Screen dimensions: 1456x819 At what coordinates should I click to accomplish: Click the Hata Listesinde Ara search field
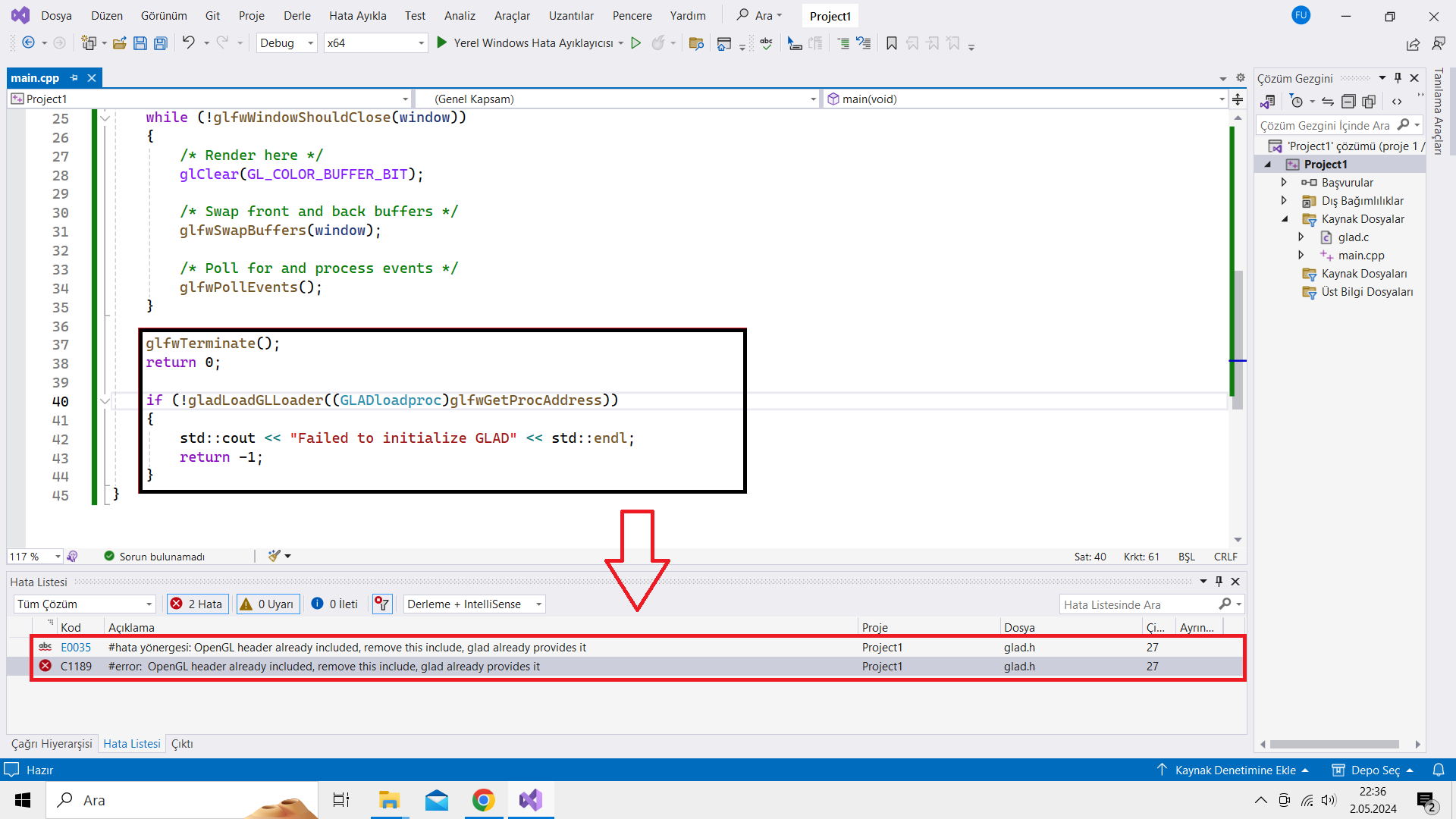pos(1137,604)
